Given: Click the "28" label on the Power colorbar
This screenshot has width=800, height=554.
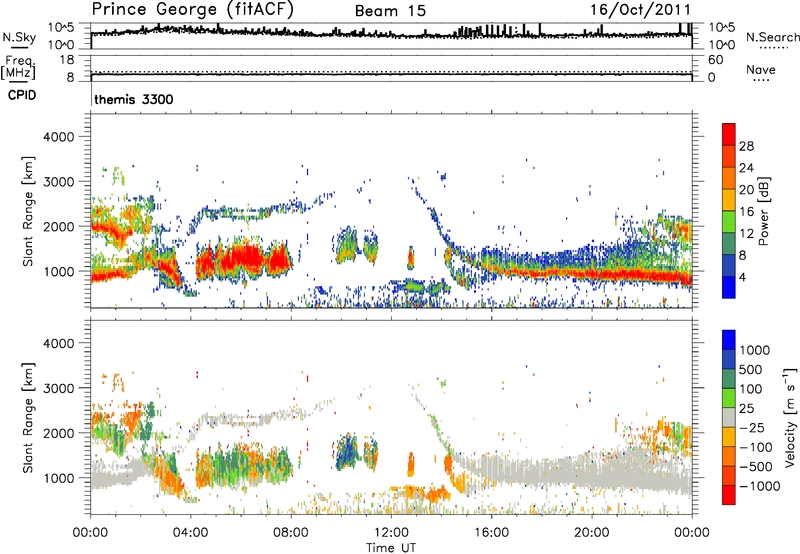Looking at the screenshot, I should (x=746, y=146).
